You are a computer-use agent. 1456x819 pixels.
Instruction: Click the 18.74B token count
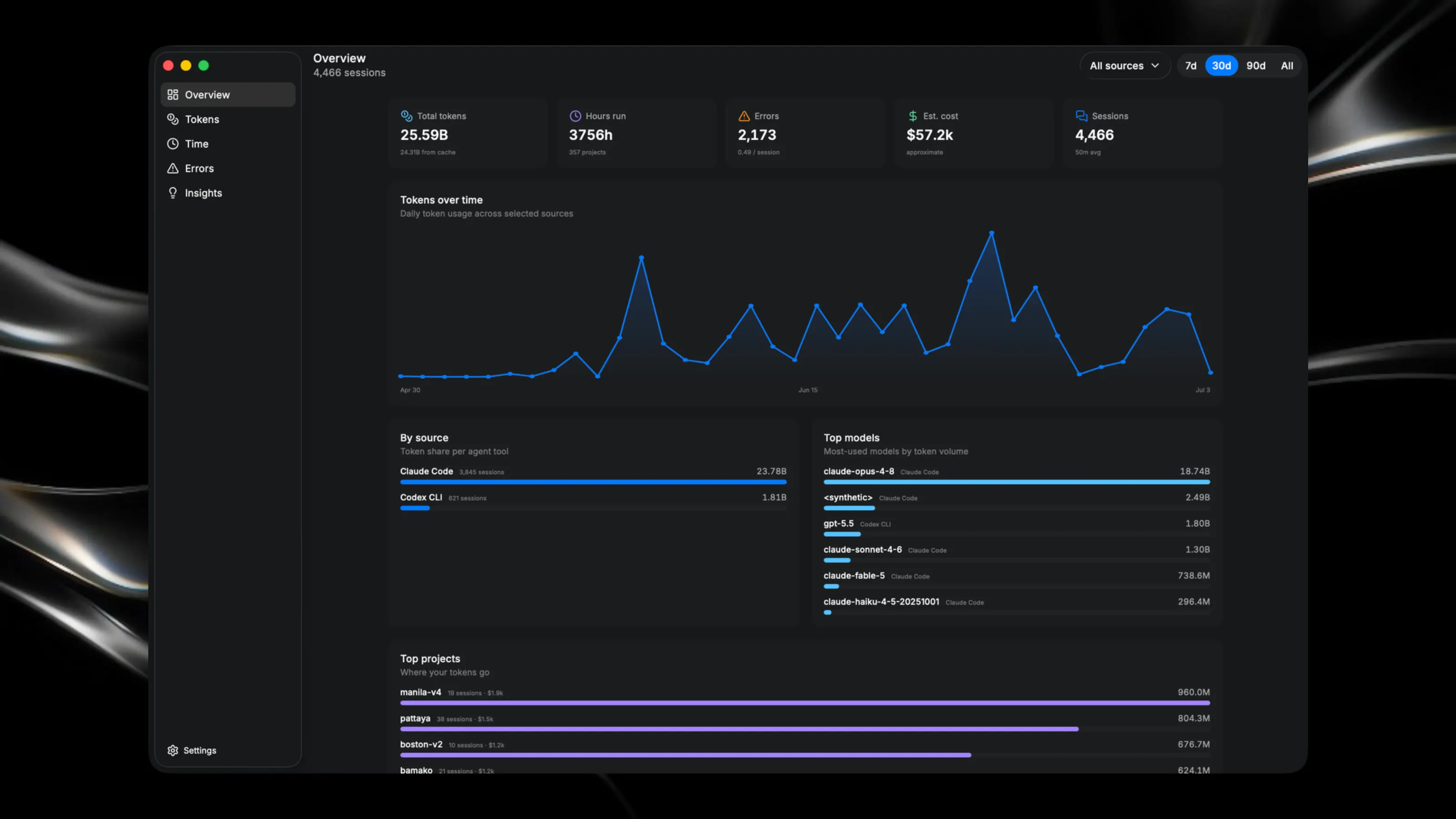coord(1195,471)
